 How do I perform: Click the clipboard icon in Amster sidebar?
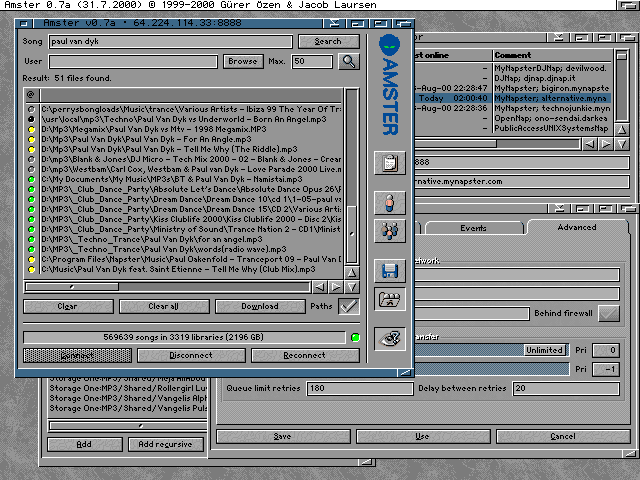(389, 164)
